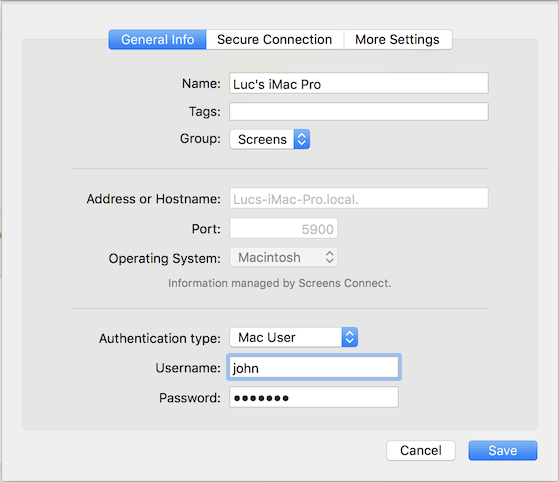Open the Group dropdown showing Screens
Image resolution: width=559 pixels, height=482 pixels.
tap(270, 139)
